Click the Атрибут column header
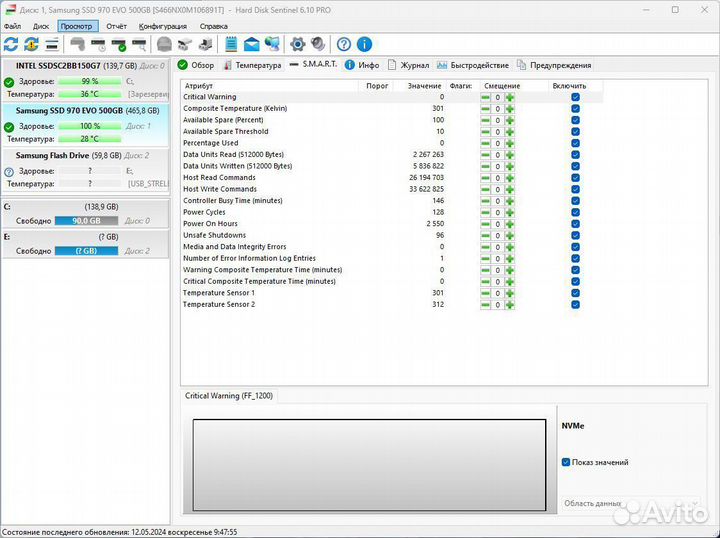 (x=270, y=86)
